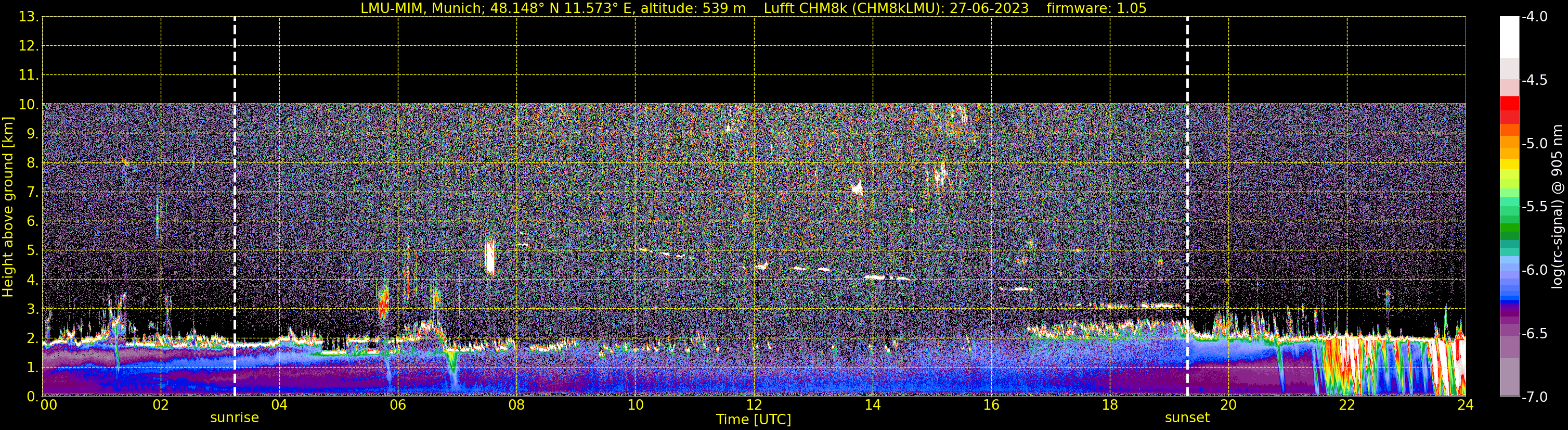Click the time axis tick label '18'

[1110, 405]
